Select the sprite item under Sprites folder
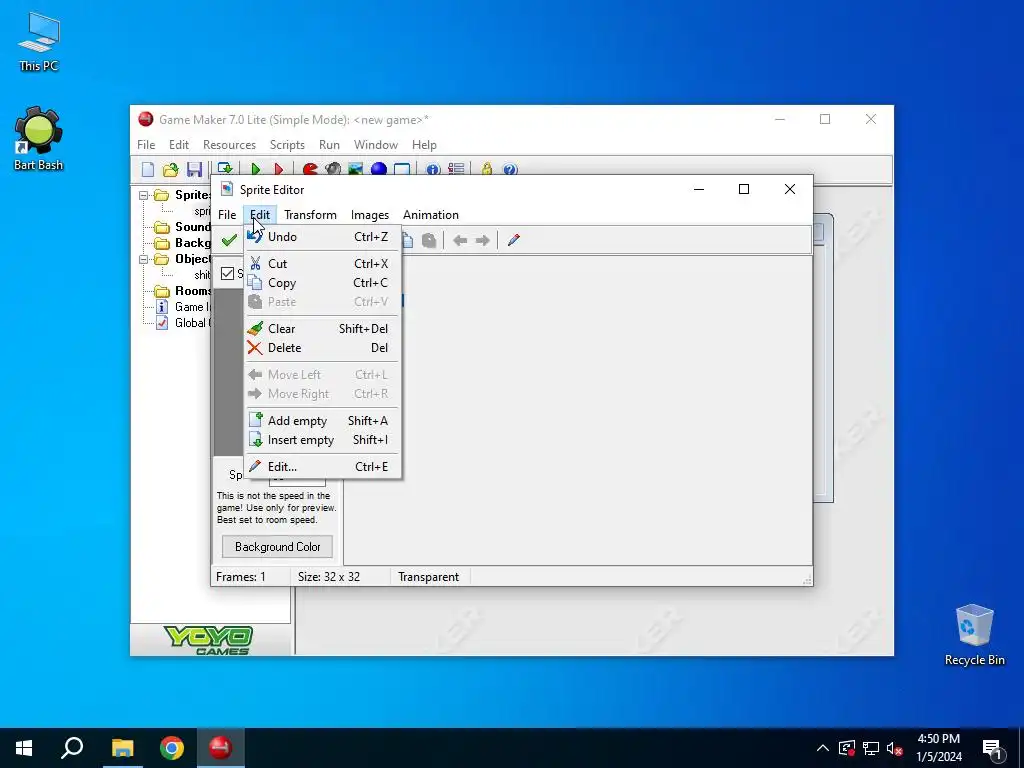This screenshot has height=768, width=1024. (x=202, y=211)
